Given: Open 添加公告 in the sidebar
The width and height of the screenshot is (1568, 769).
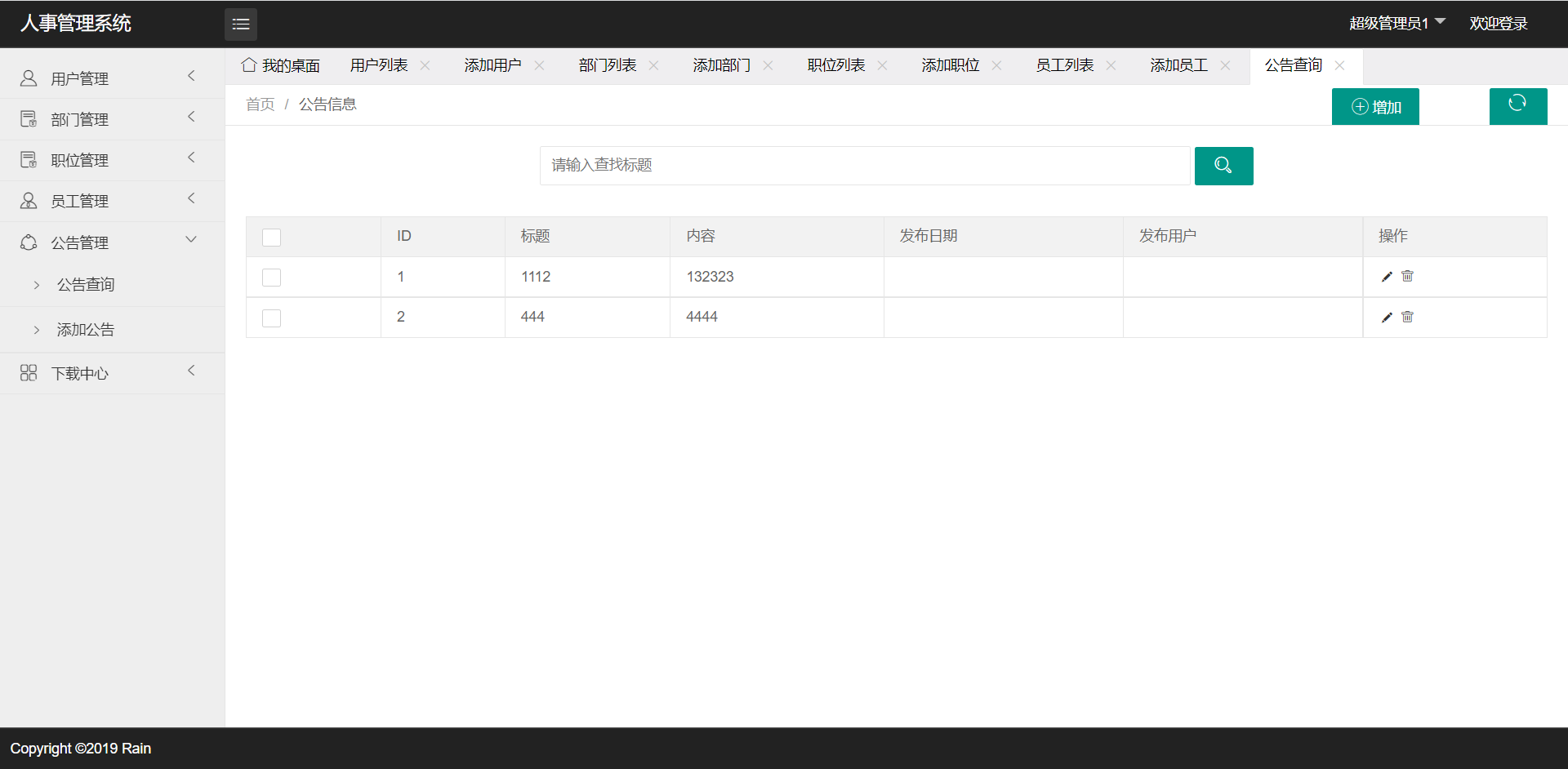Looking at the screenshot, I should coord(86,330).
